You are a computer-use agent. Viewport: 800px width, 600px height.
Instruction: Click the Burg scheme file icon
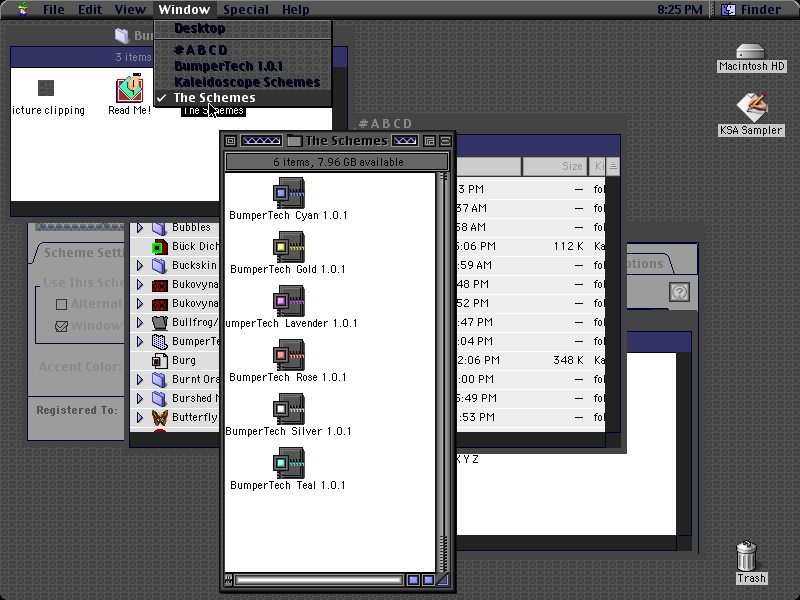point(160,361)
